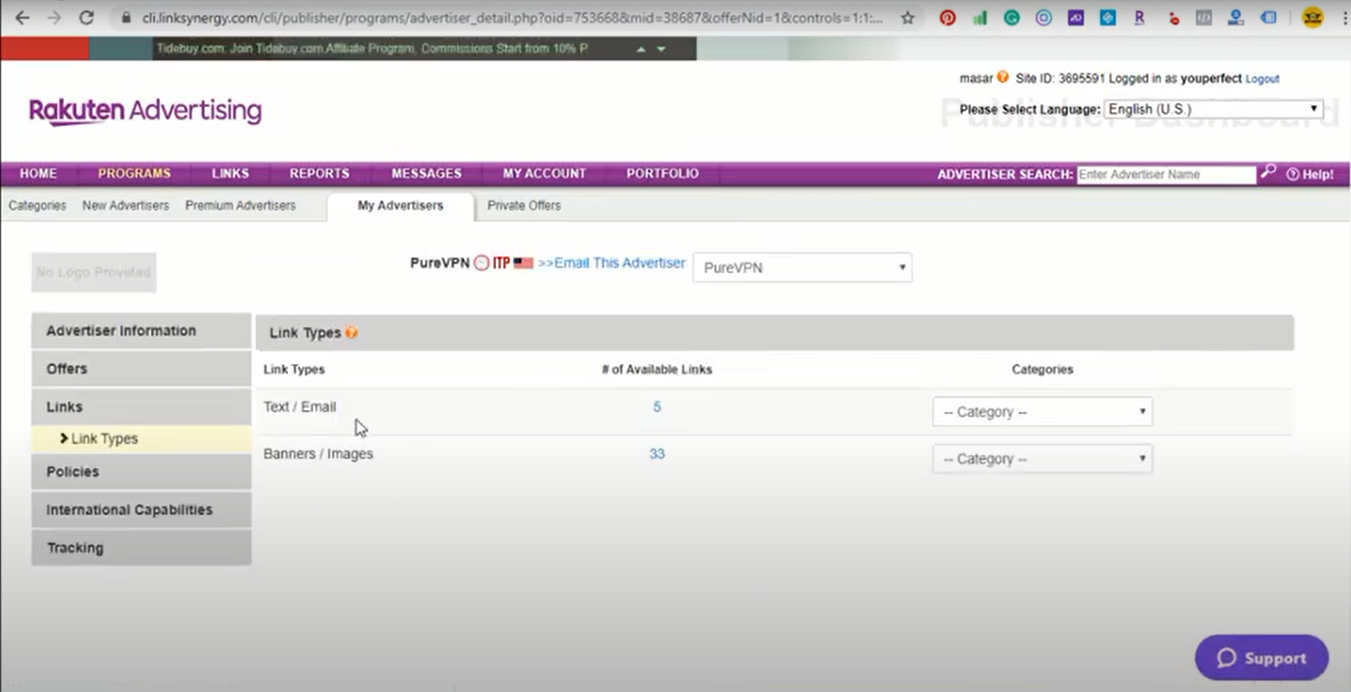Switch to the Categories tab

37,205
